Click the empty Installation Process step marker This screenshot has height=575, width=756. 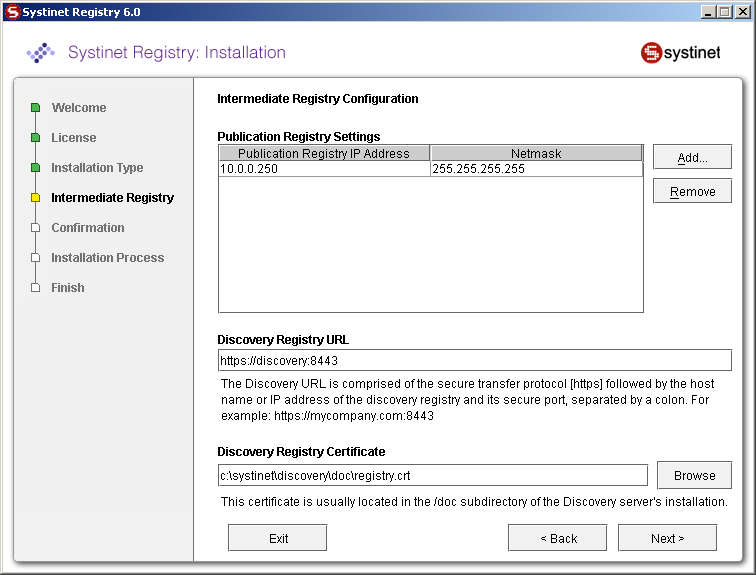[35, 257]
